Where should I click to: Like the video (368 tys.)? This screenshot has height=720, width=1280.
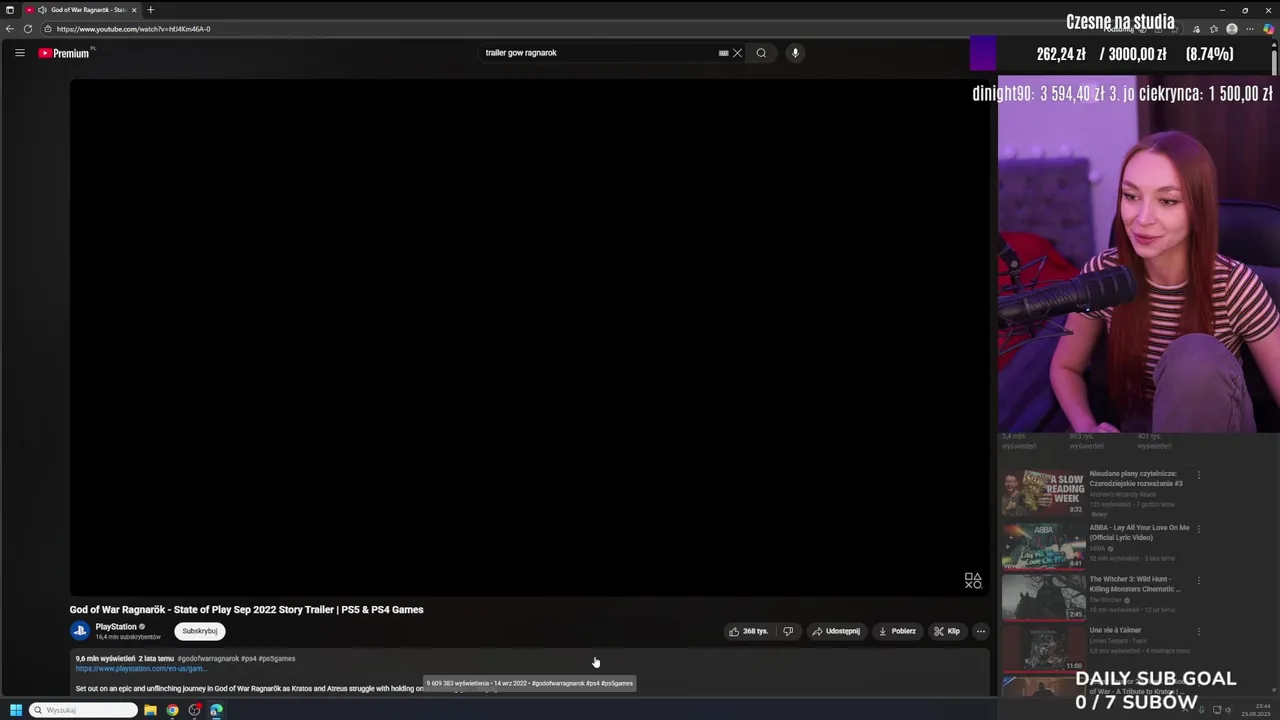tap(749, 631)
